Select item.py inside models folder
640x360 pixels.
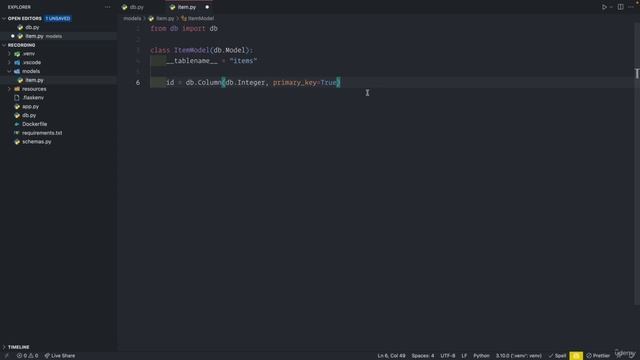[x=34, y=80]
